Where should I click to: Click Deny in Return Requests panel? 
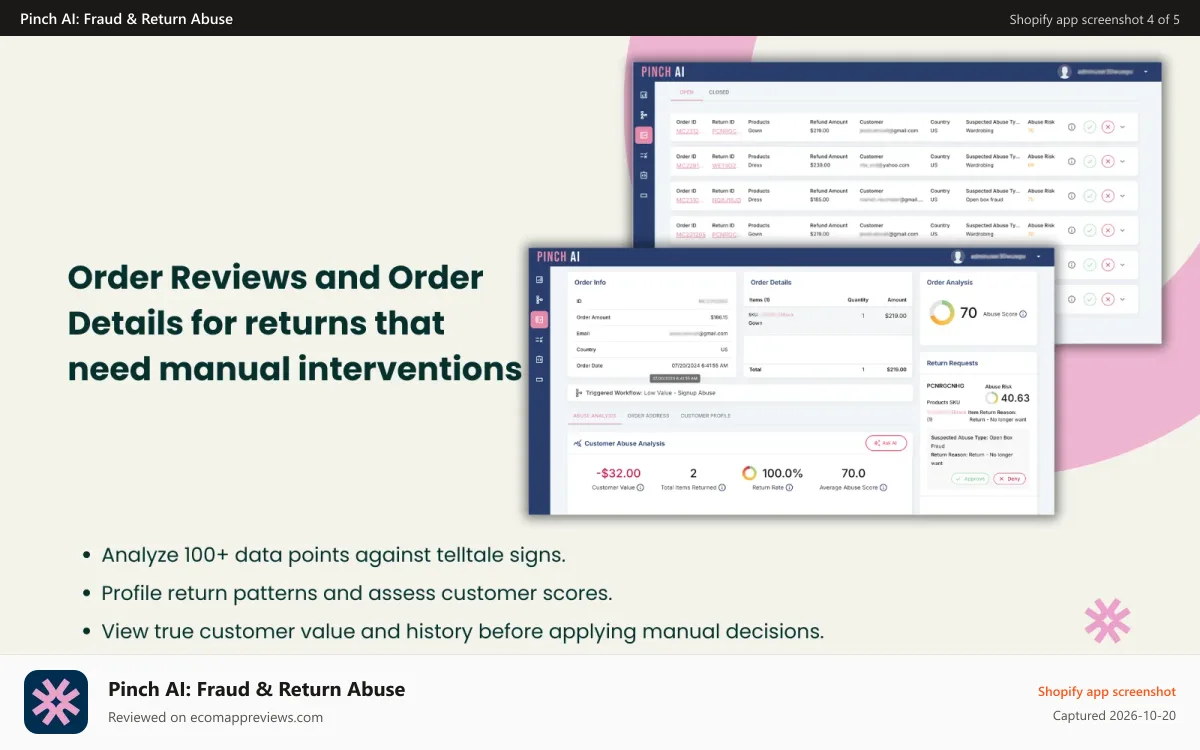point(1009,479)
